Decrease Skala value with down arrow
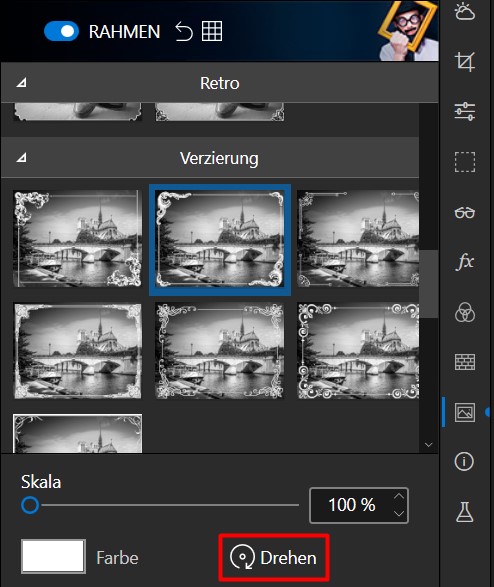This screenshot has width=494, height=587. point(399,513)
